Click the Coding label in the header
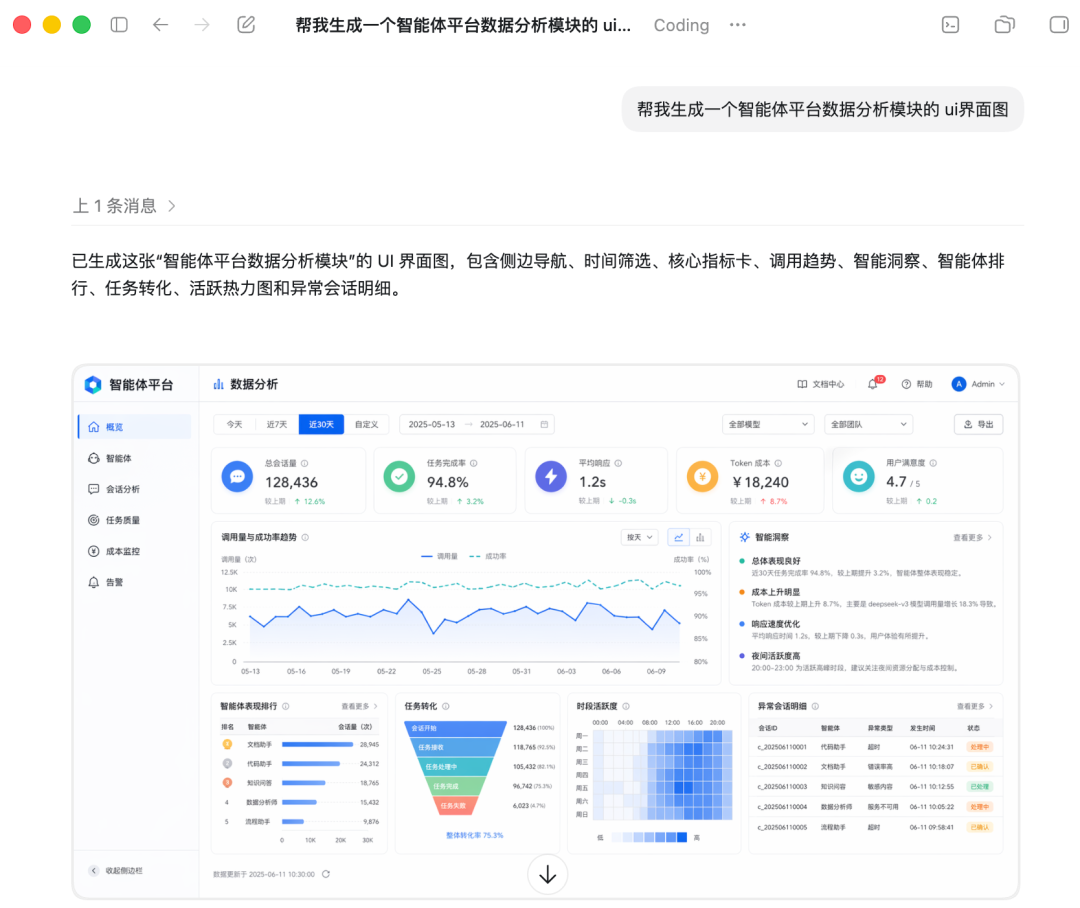Screen dimensions: 1080x908 pyautogui.click(x=681, y=25)
